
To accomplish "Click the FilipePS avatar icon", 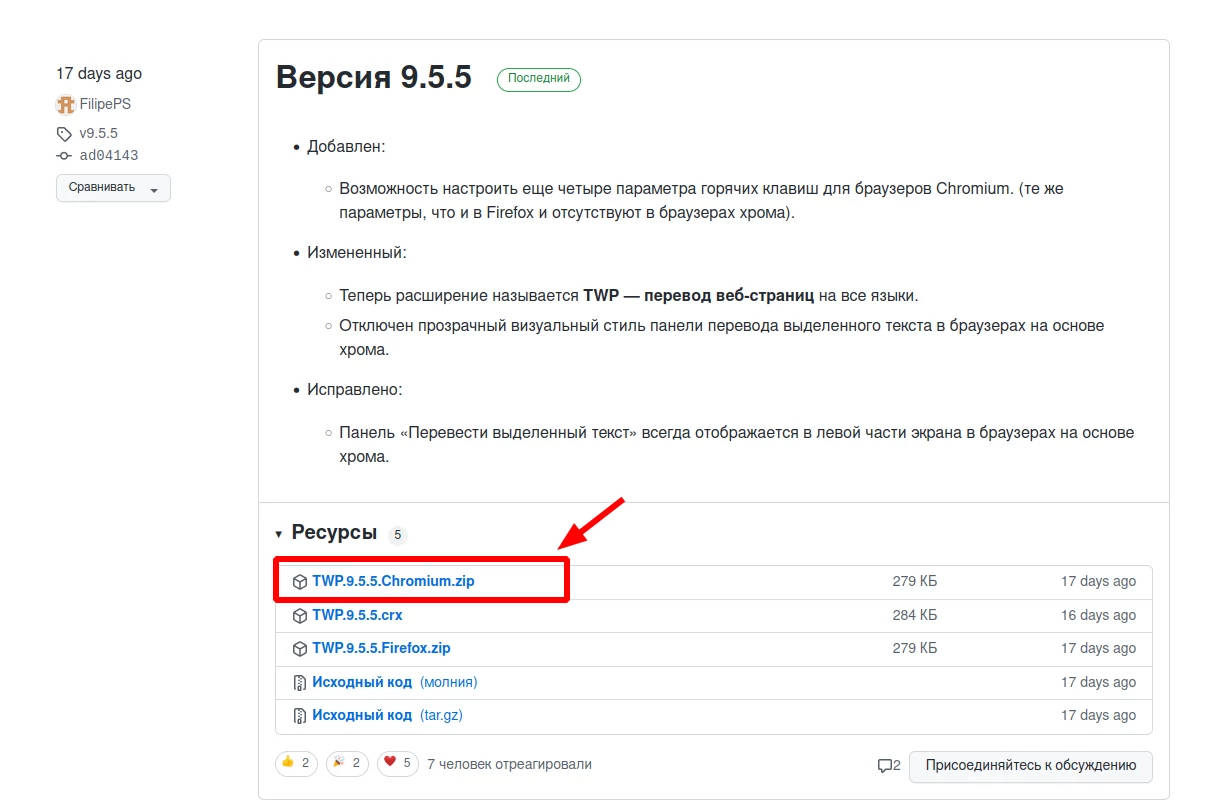I will pos(66,104).
